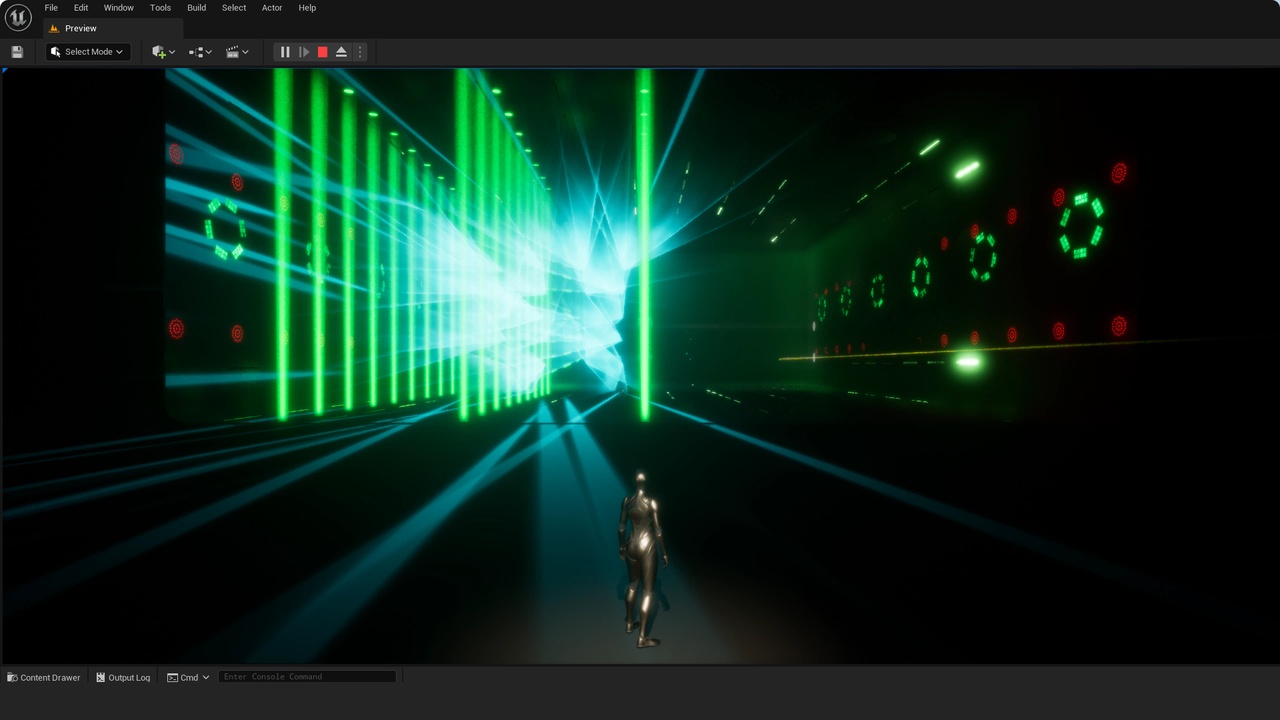1280x720 pixels.
Task: Eject from the player controller
Action: tap(341, 52)
